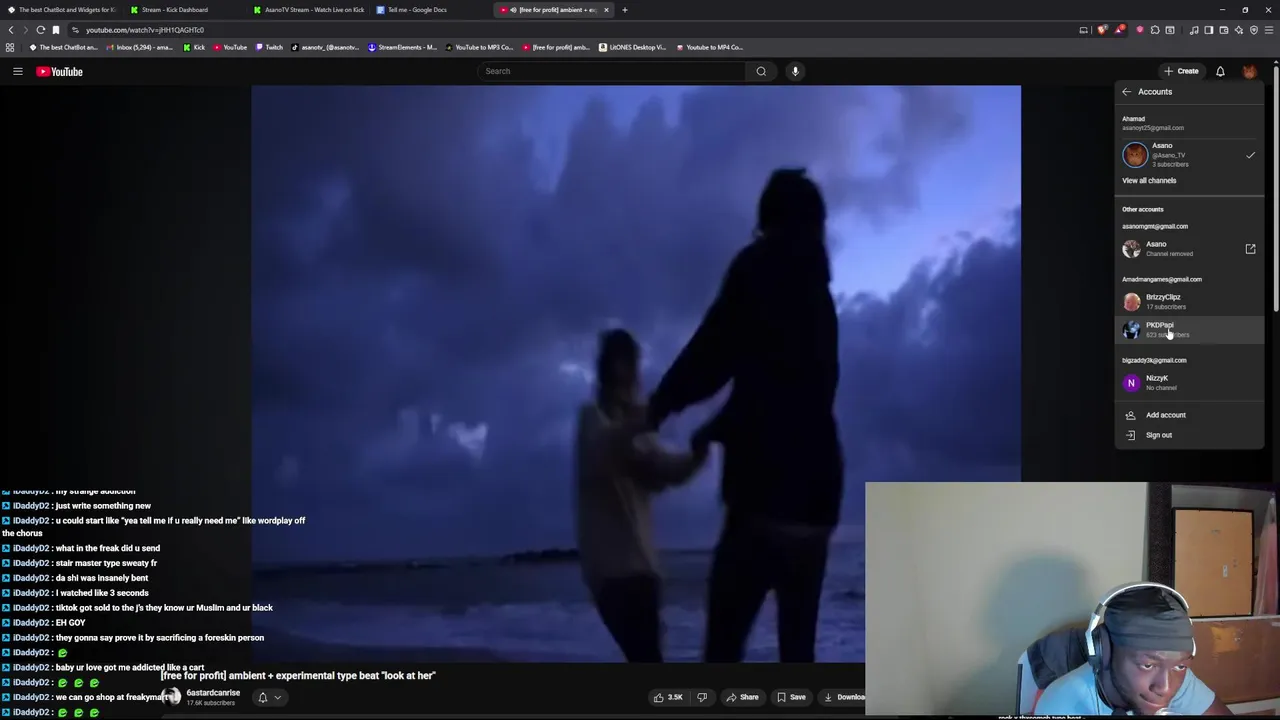
Task: Go to the YouTube home logo
Action: tap(59, 71)
